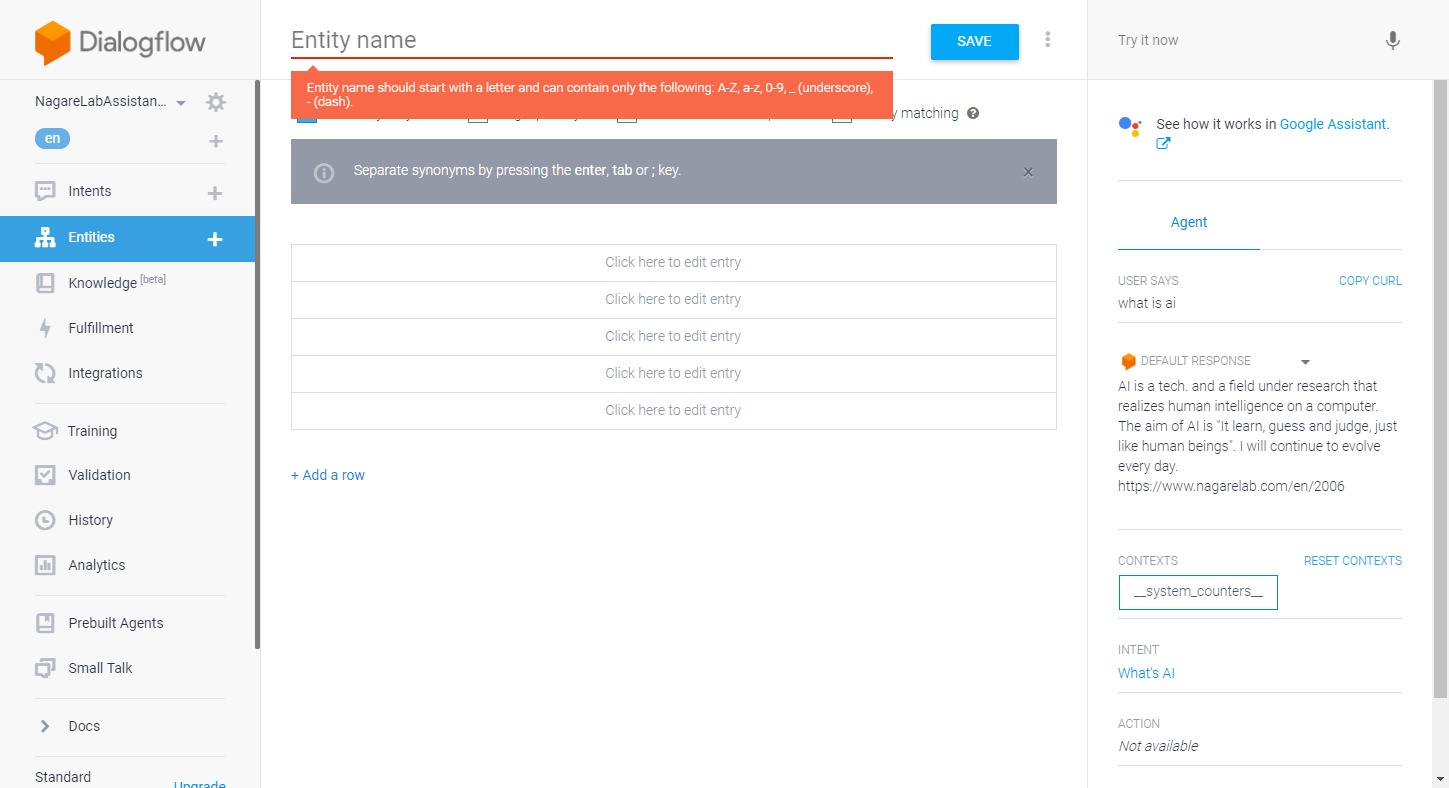
Task: Open Fulfillment in the sidebar
Action: (x=101, y=328)
